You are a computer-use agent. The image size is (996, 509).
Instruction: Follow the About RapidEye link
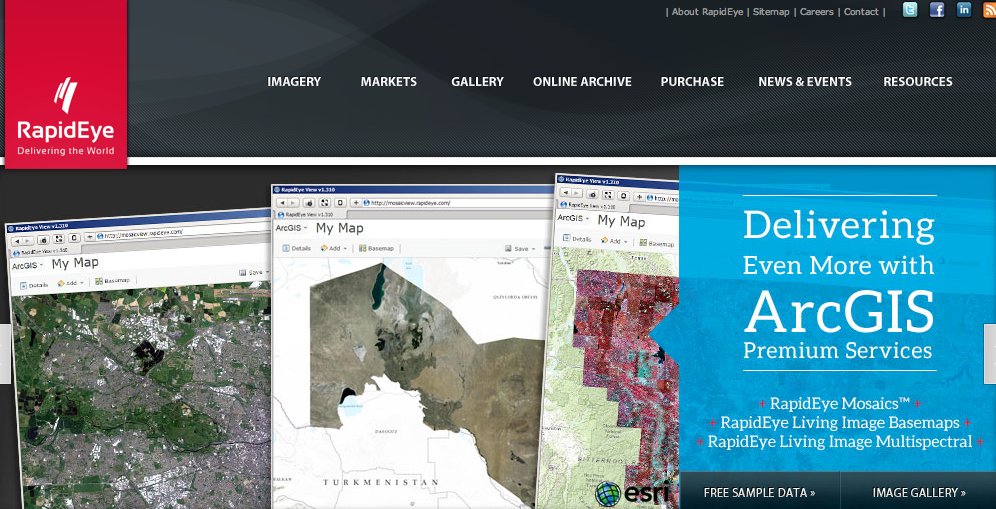[708, 12]
